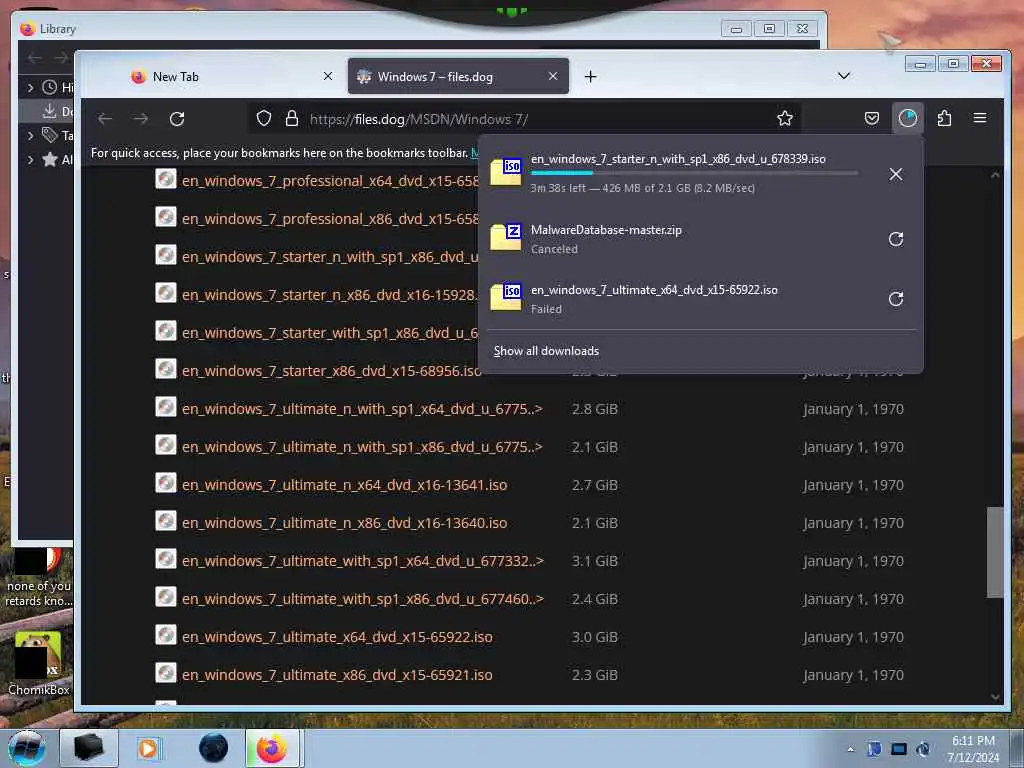Open en_windows_7_professional_x64_dvd link

point(330,181)
